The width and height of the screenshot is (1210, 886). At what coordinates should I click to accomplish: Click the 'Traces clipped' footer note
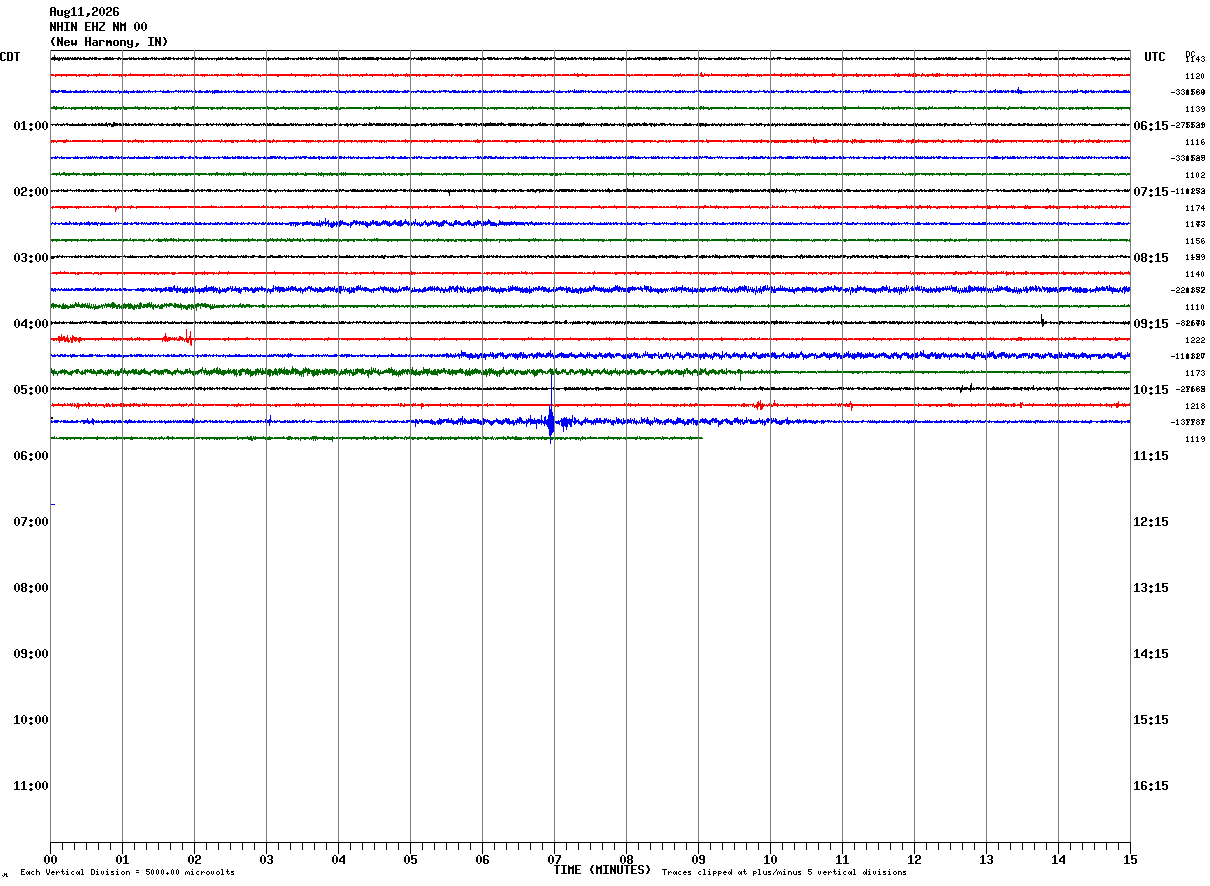(784, 872)
